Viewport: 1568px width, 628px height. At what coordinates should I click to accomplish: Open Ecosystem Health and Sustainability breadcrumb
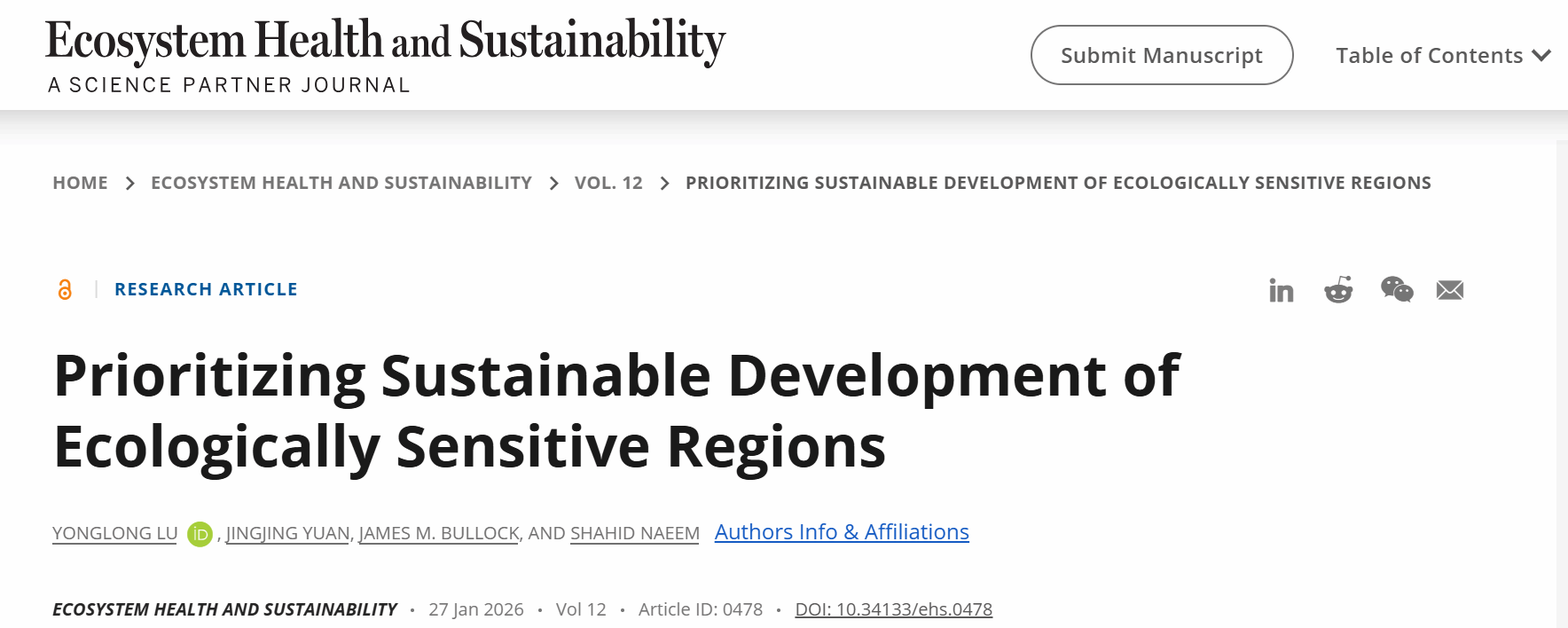point(341,183)
